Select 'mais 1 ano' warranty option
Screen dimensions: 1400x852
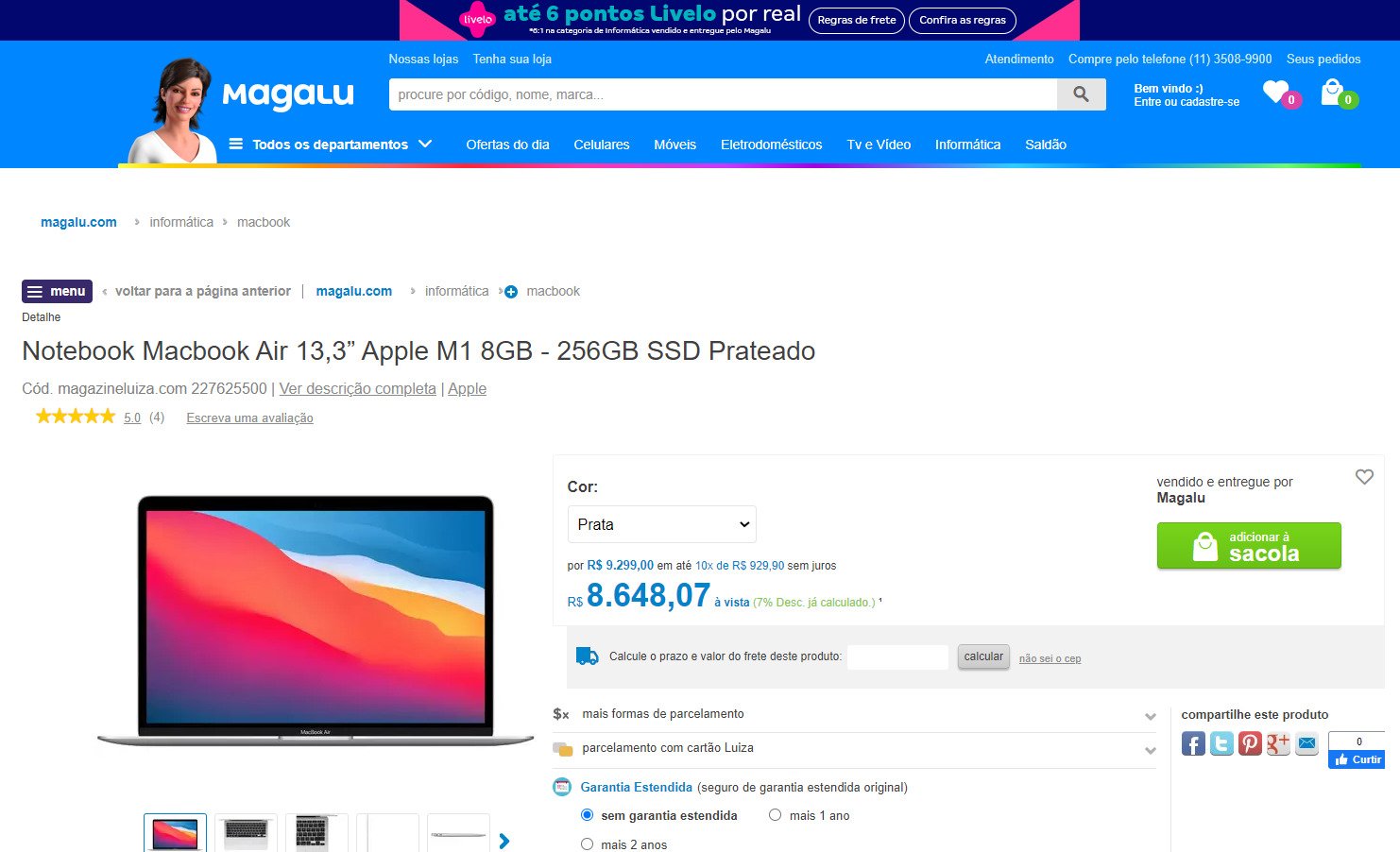point(775,814)
